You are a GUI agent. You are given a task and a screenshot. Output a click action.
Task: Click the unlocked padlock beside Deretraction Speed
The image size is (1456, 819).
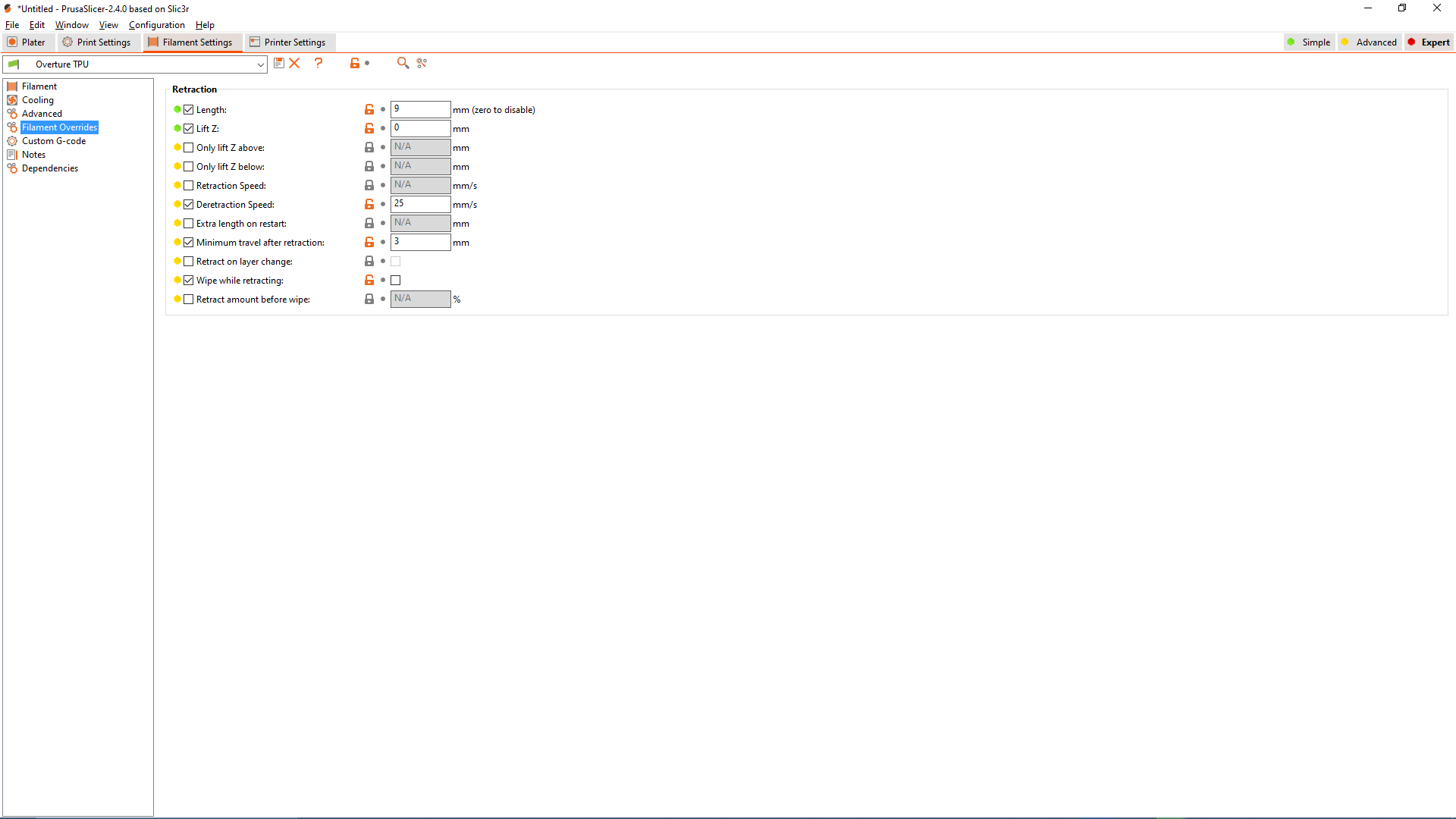click(x=369, y=205)
